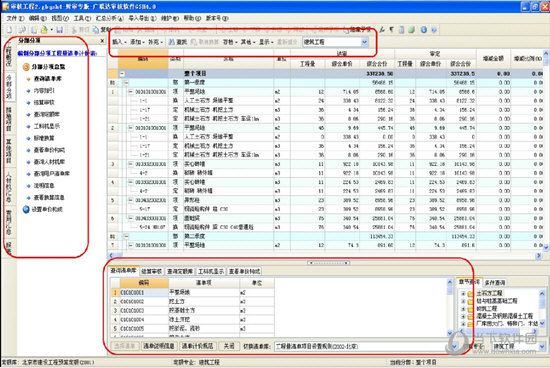Screen dimensions: 550x368
Task: Collapse the 第一季度 section expander
Action: 126,82
